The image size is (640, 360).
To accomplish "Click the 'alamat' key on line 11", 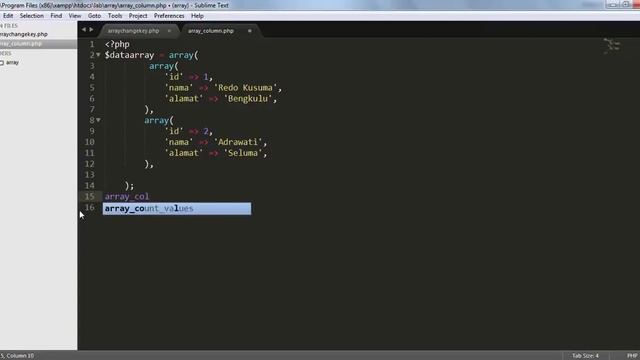I will (184, 153).
